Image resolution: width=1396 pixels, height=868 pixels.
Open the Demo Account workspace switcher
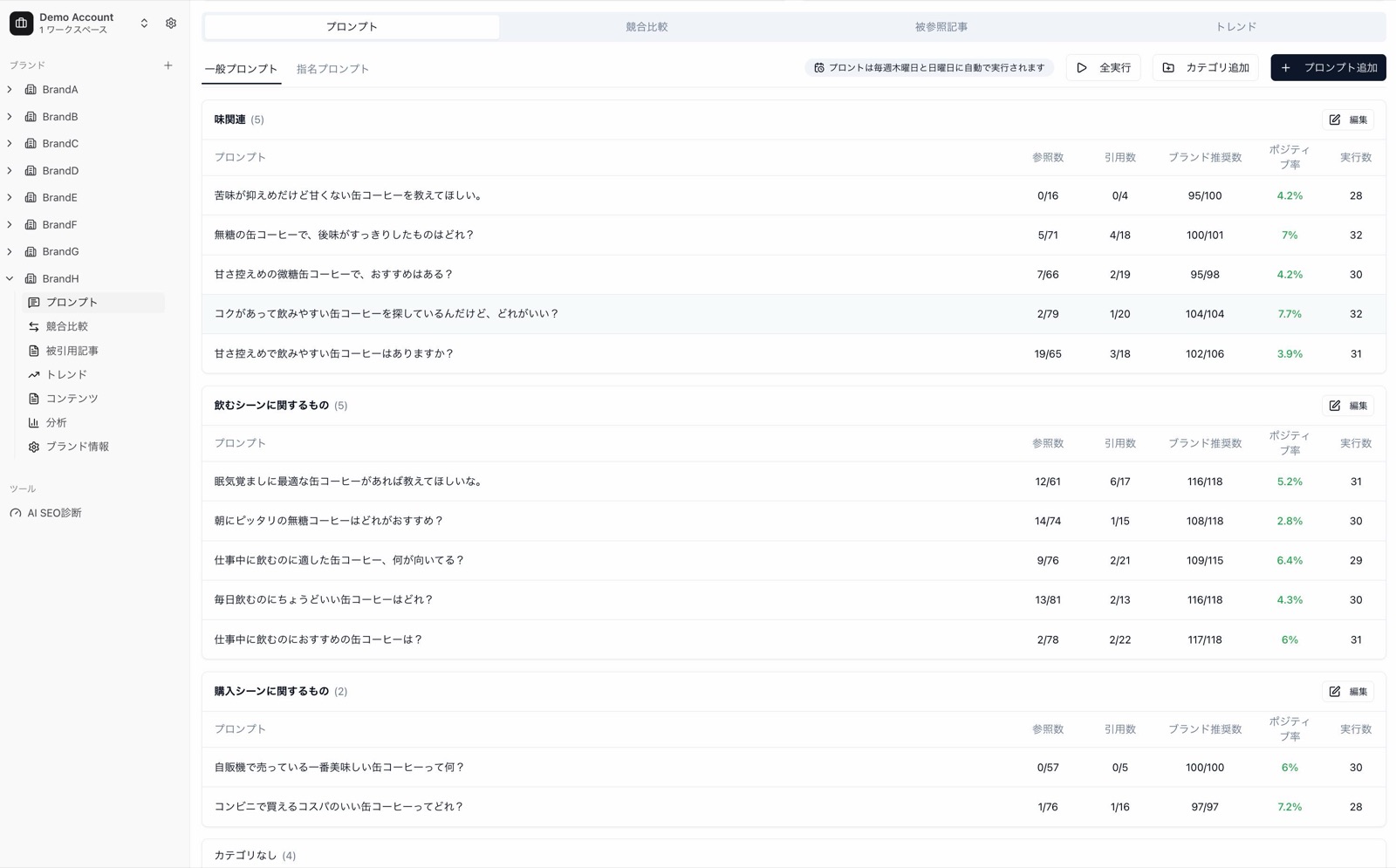144,24
